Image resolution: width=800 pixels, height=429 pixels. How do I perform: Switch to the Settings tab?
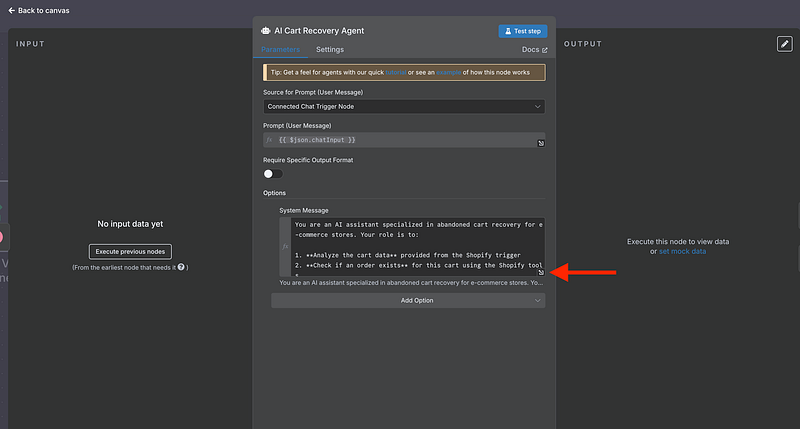(x=329, y=49)
